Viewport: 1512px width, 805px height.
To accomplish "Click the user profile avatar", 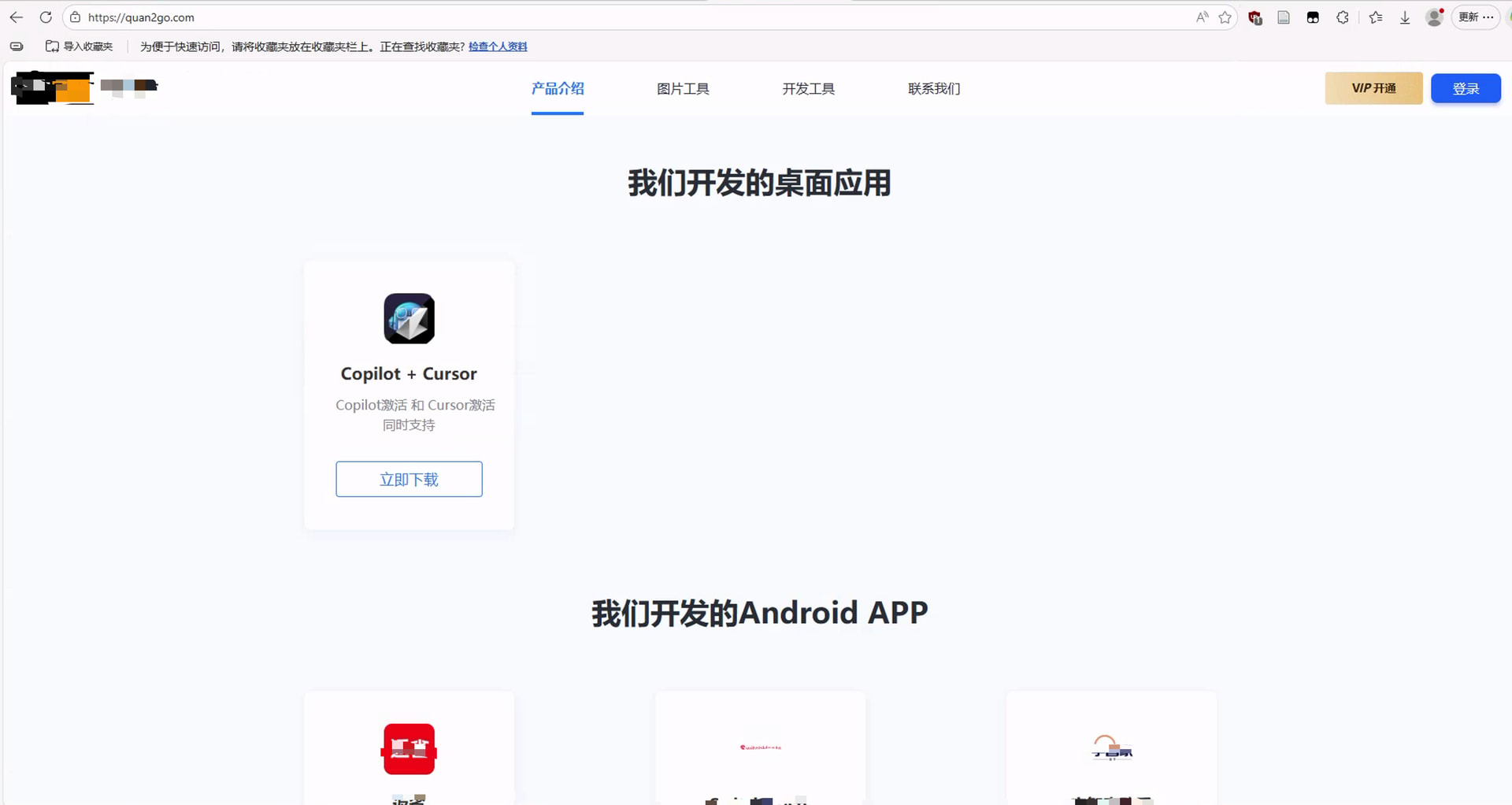I will coord(1434,17).
